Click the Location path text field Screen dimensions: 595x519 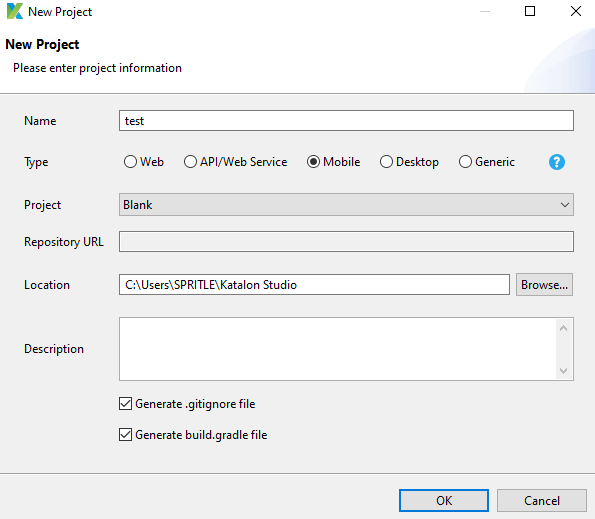(314, 285)
